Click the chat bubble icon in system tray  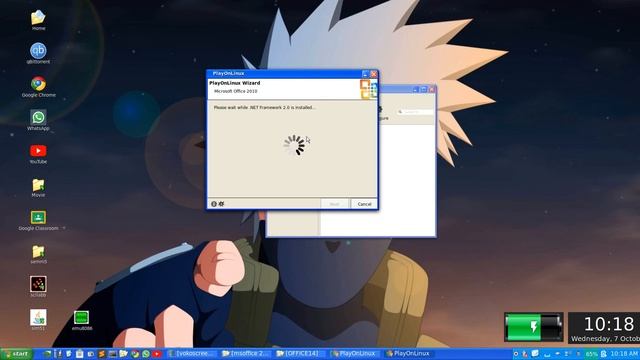coord(535,353)
